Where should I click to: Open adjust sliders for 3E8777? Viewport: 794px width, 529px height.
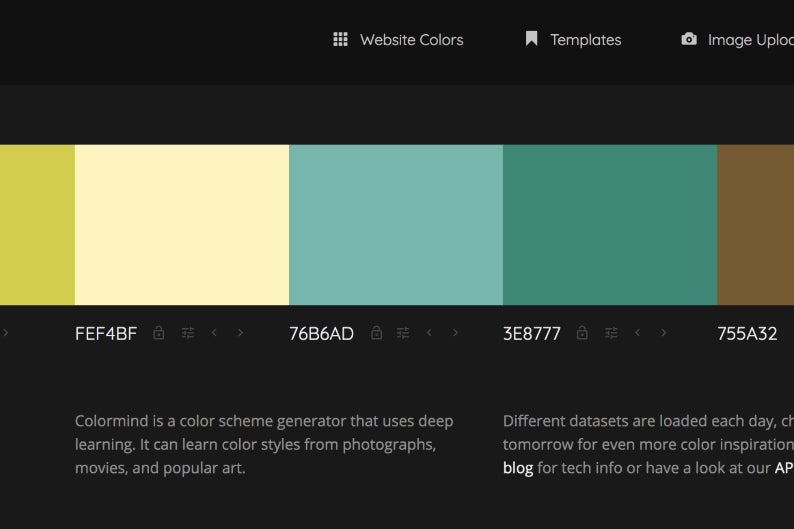pos(611,333)
